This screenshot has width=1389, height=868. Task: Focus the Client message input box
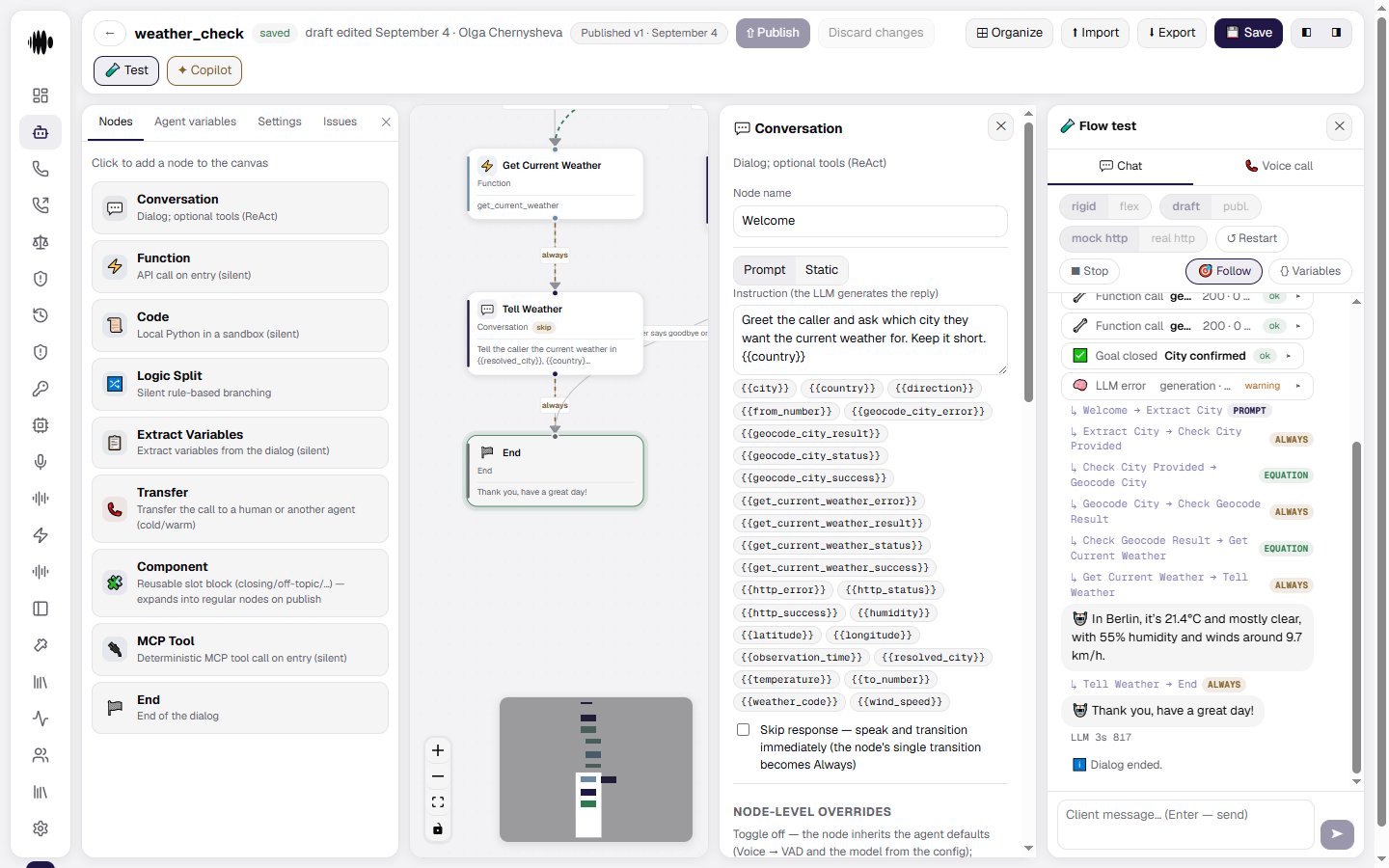1185,826
